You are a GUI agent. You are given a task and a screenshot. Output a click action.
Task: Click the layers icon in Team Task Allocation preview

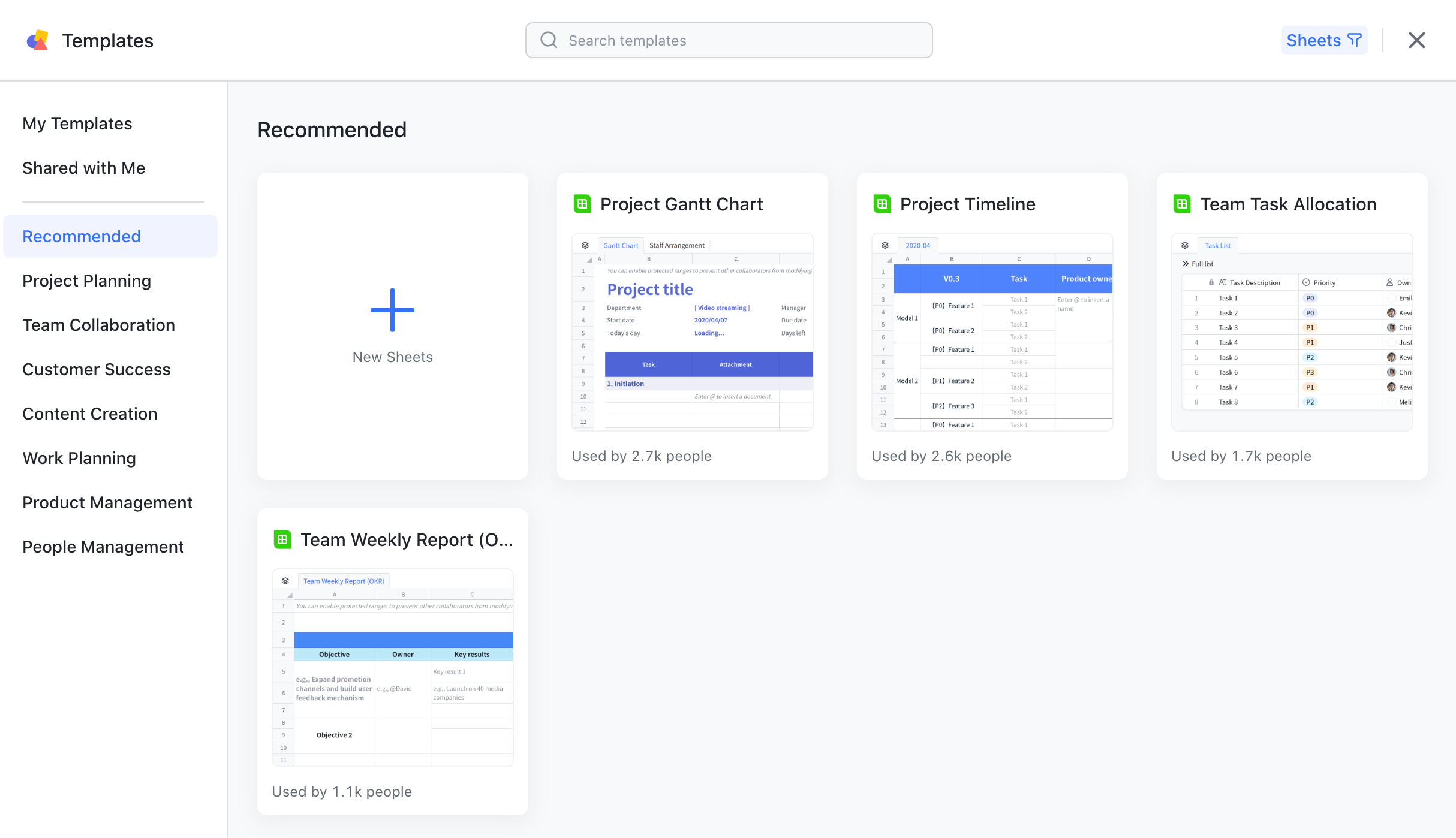1184,244
